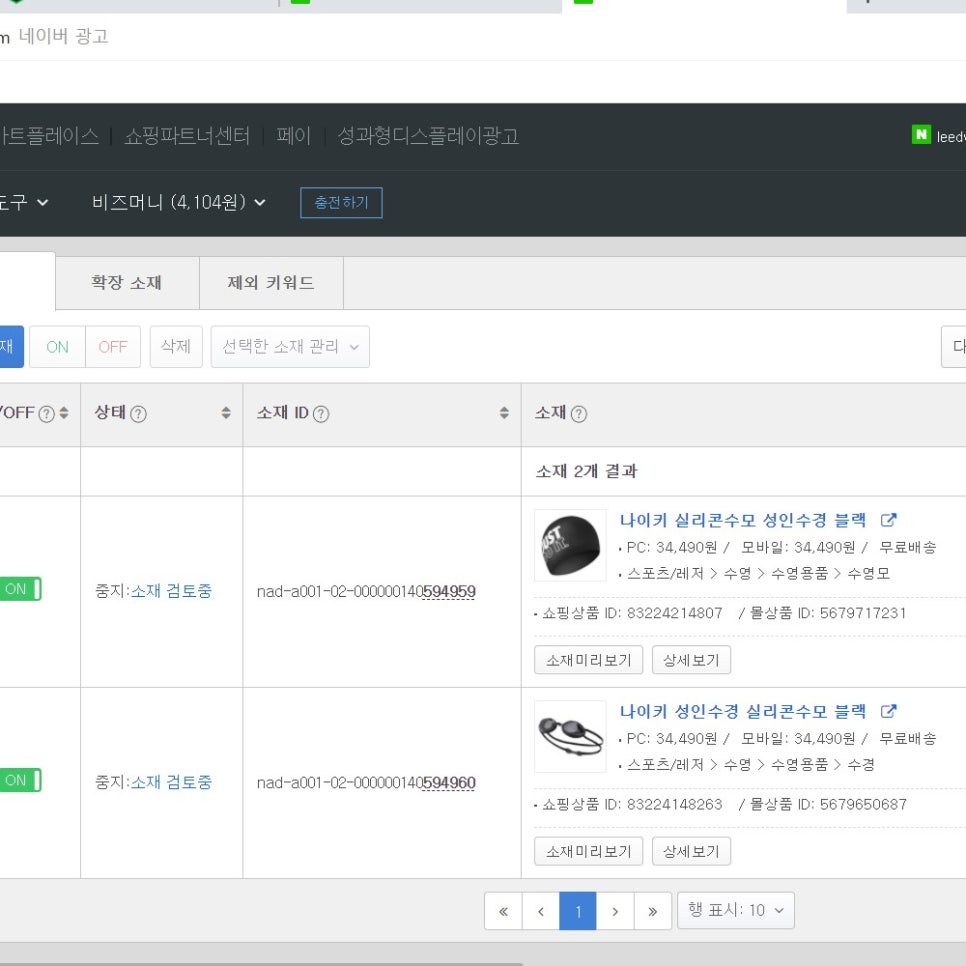Click 상세보기 for goggles ad

pos(691,851)
